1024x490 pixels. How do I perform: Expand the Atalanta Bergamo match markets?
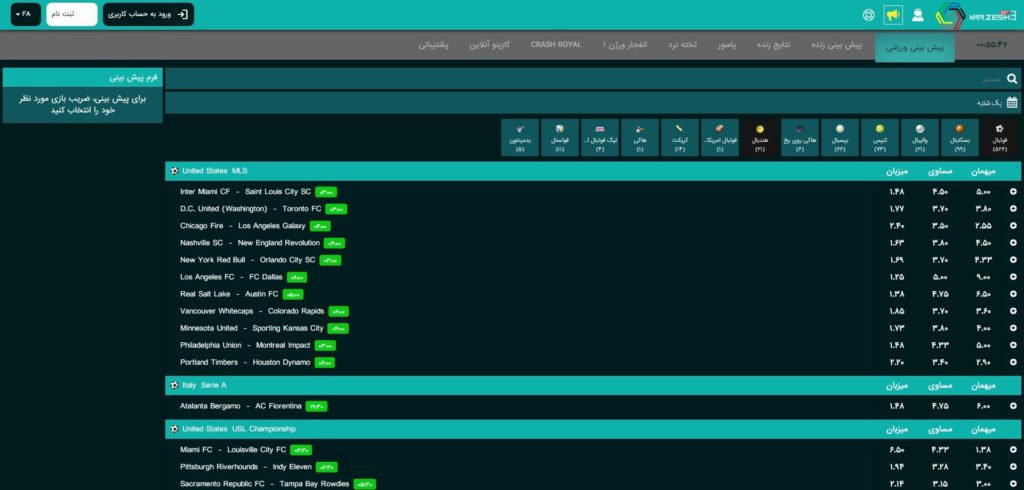(1013, 406)
